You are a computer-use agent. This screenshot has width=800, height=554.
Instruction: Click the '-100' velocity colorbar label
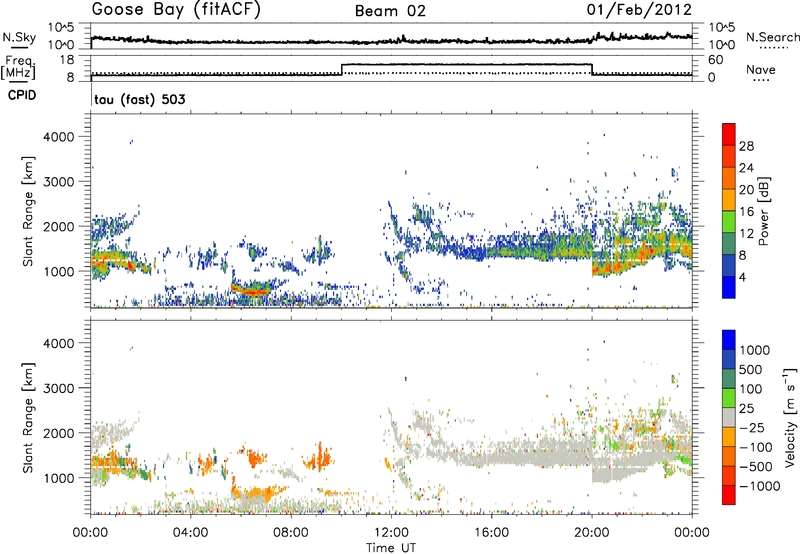[756, 447]
